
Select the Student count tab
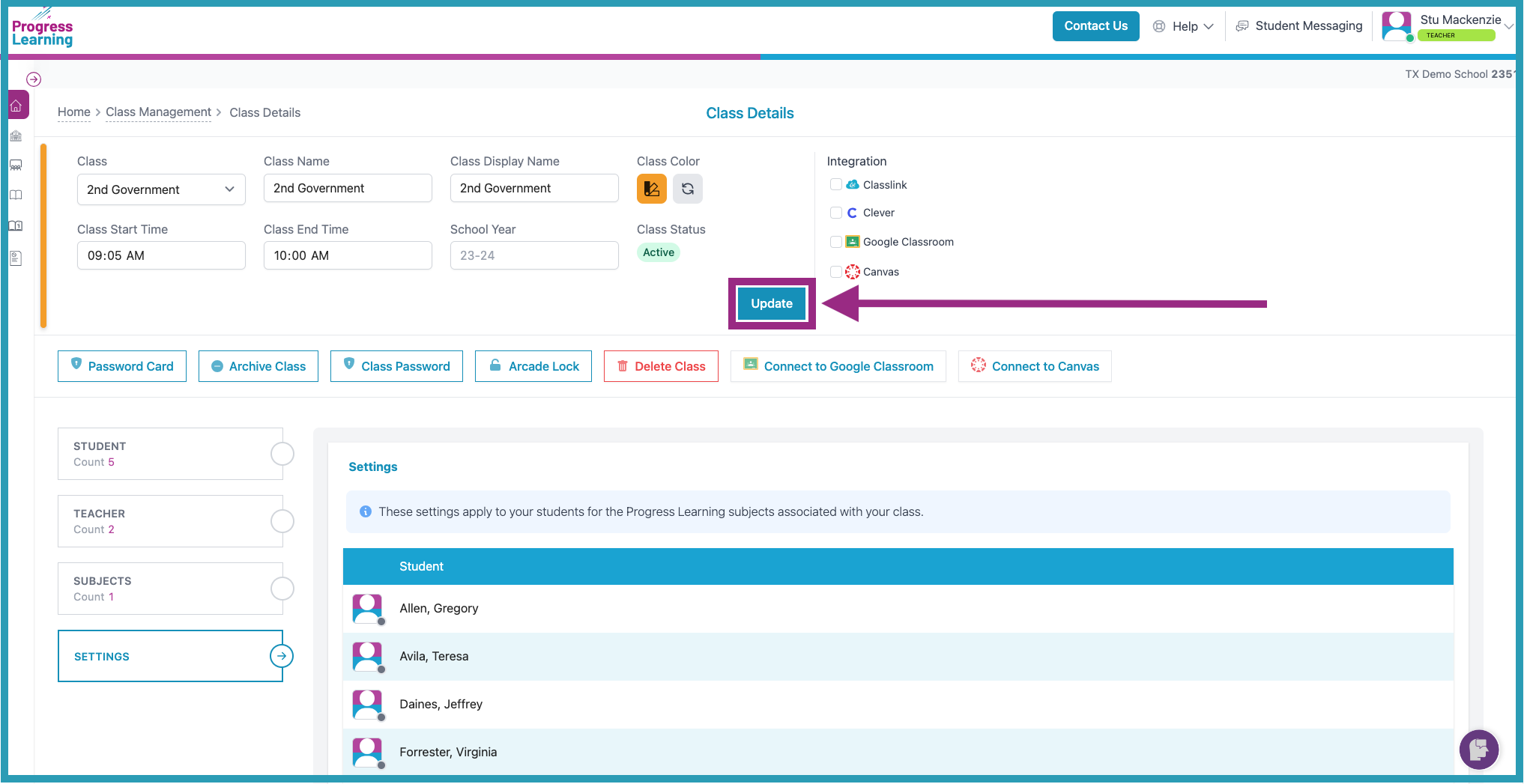[171, 454]
